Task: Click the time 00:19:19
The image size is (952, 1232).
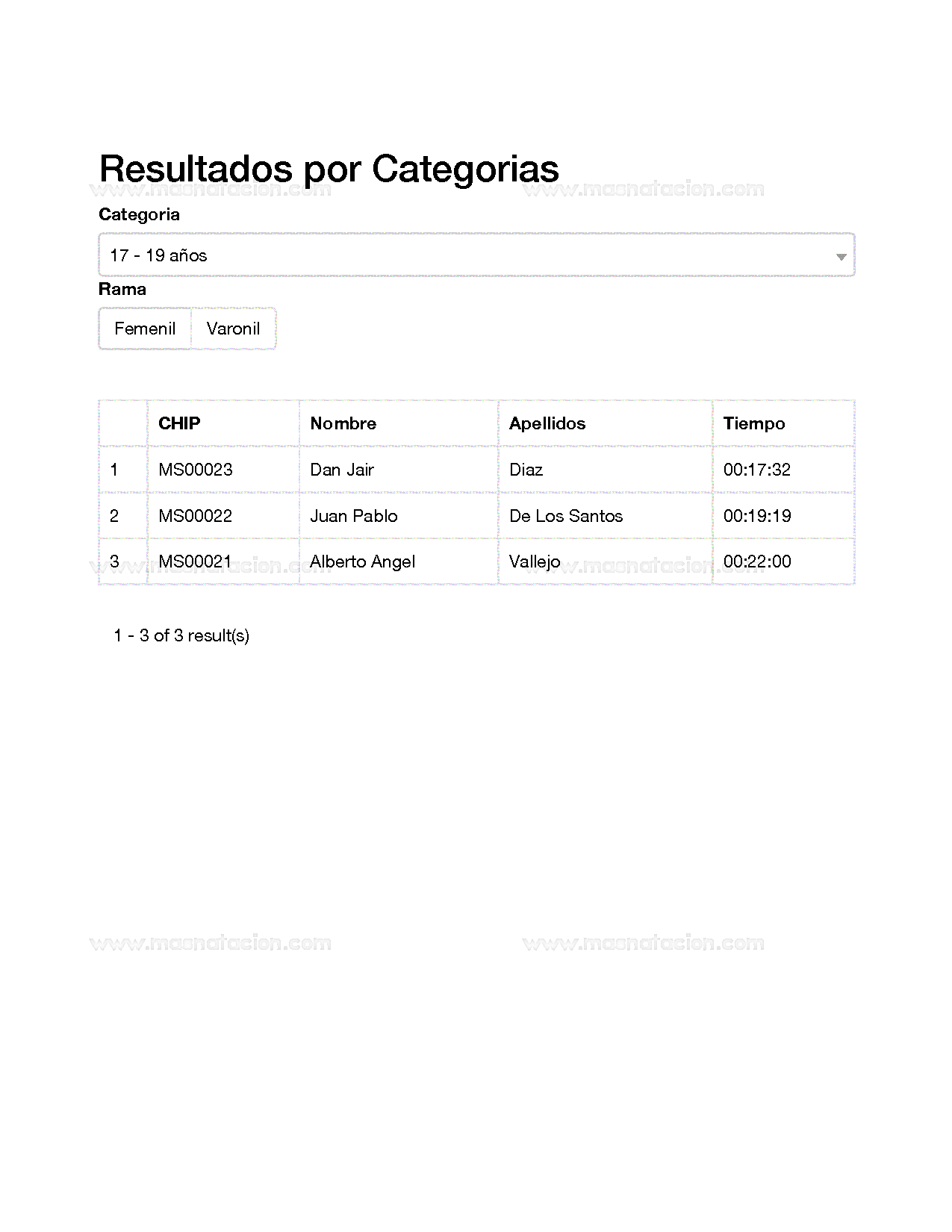Action: tap(757, 516)
